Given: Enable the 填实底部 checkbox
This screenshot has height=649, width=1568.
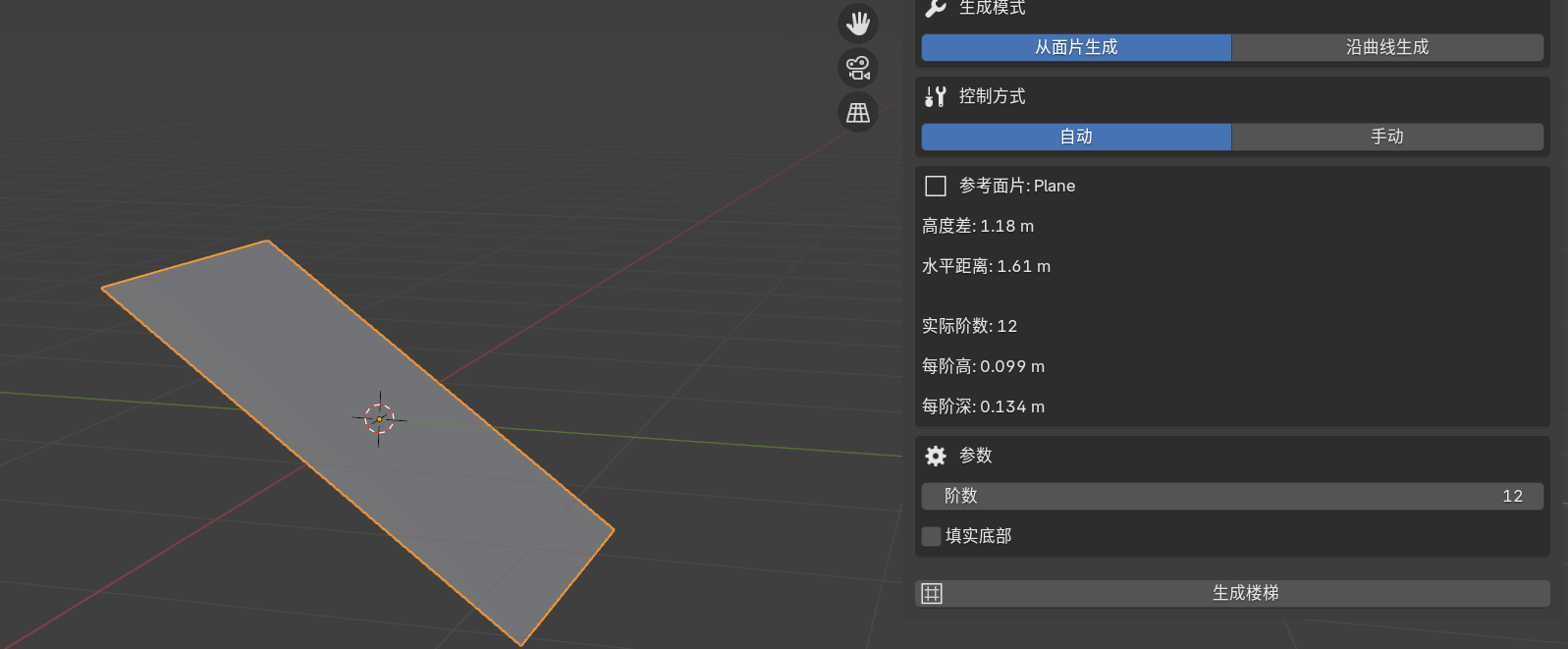Looking at the screenshot, I should point(932,536).
